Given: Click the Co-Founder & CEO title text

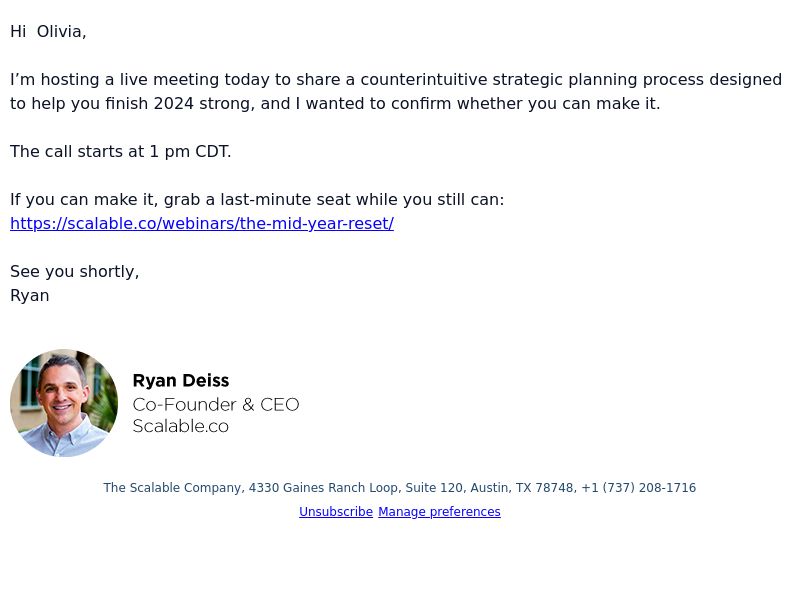Looking at the screenshot, I should click(216, 405).
